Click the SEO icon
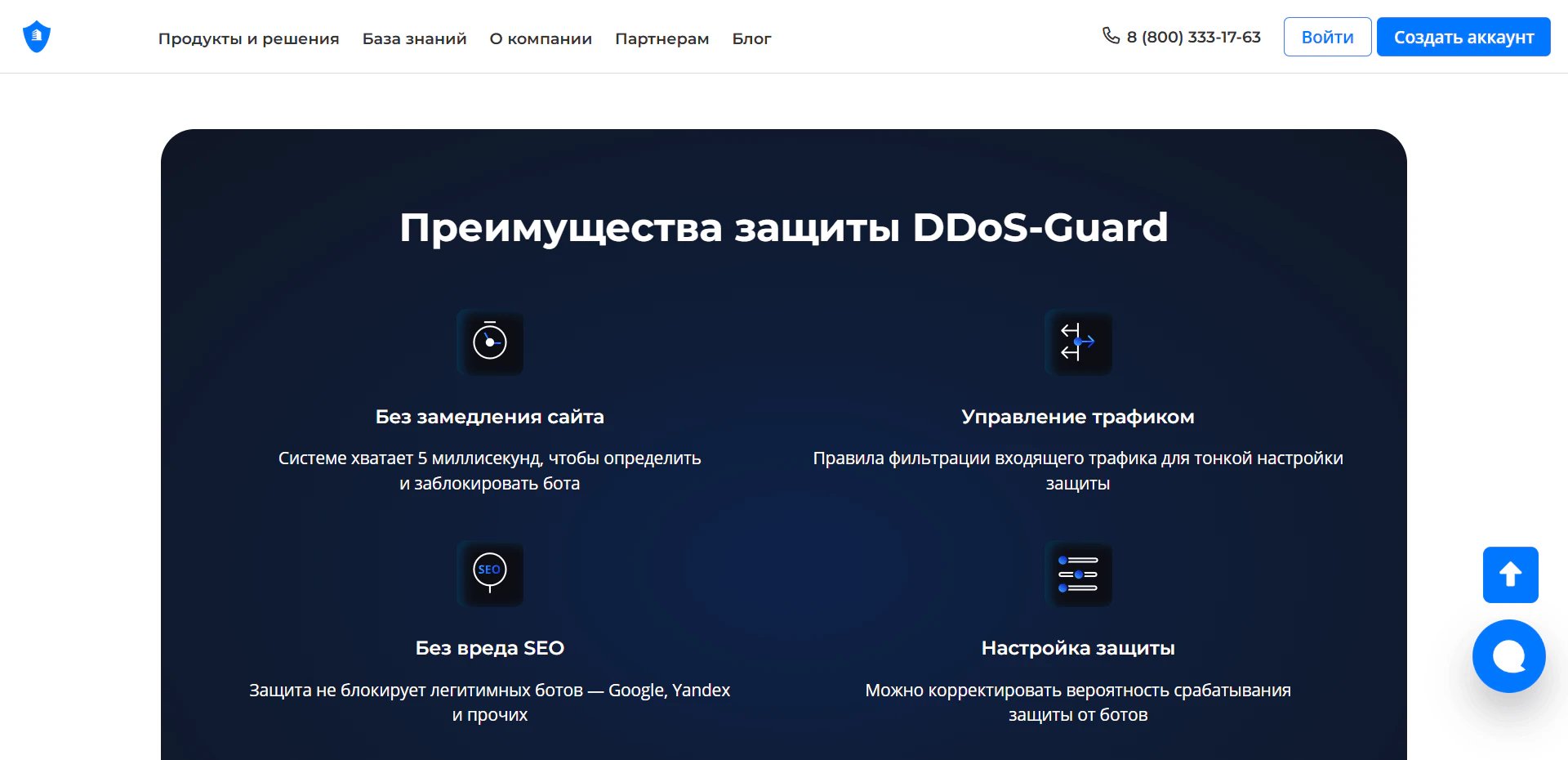1568x760 pixels. 490,574
